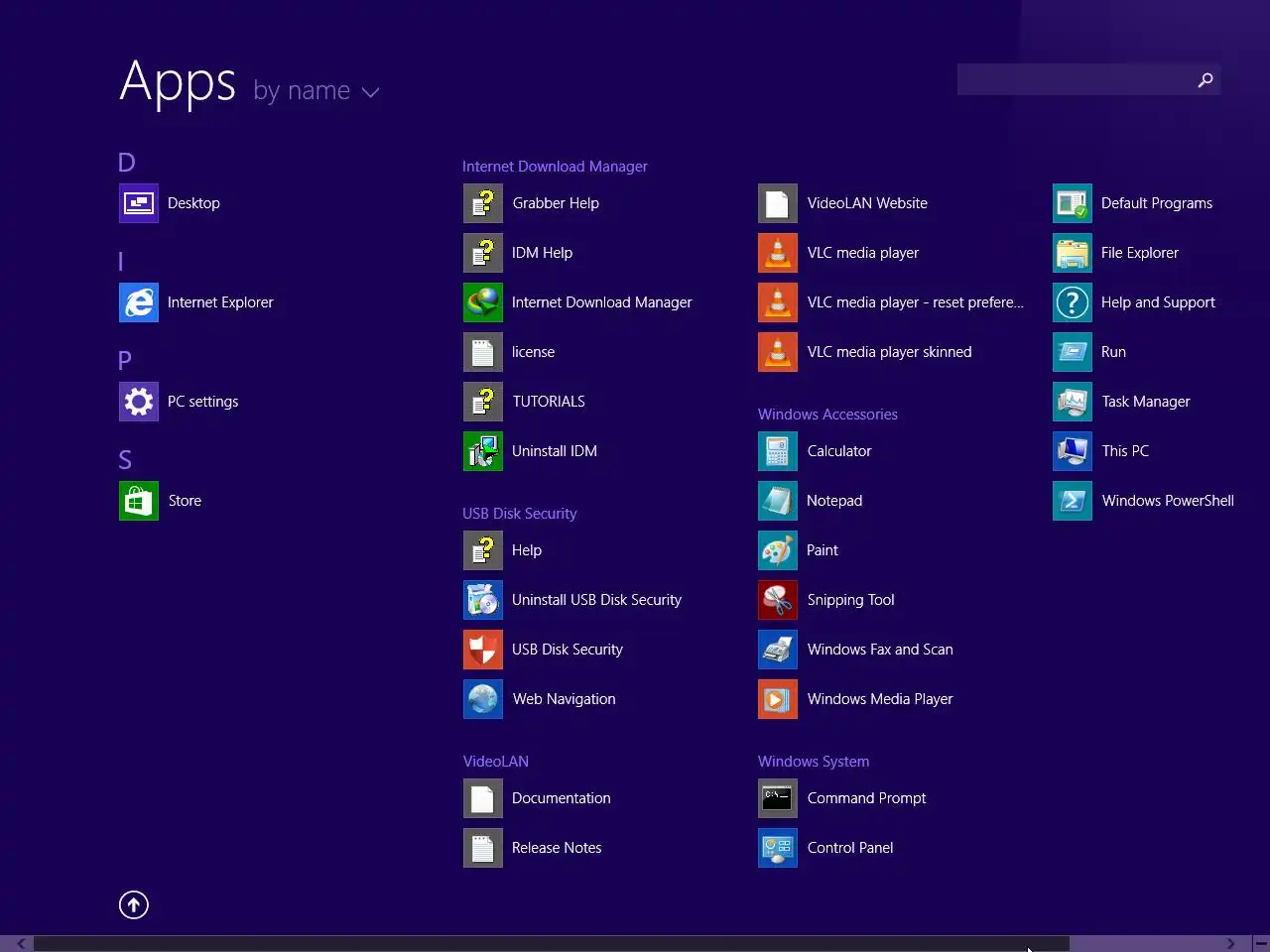1270x952 pixels.
Task: Launch the Paint palette icon
Action: coord(778,550)
